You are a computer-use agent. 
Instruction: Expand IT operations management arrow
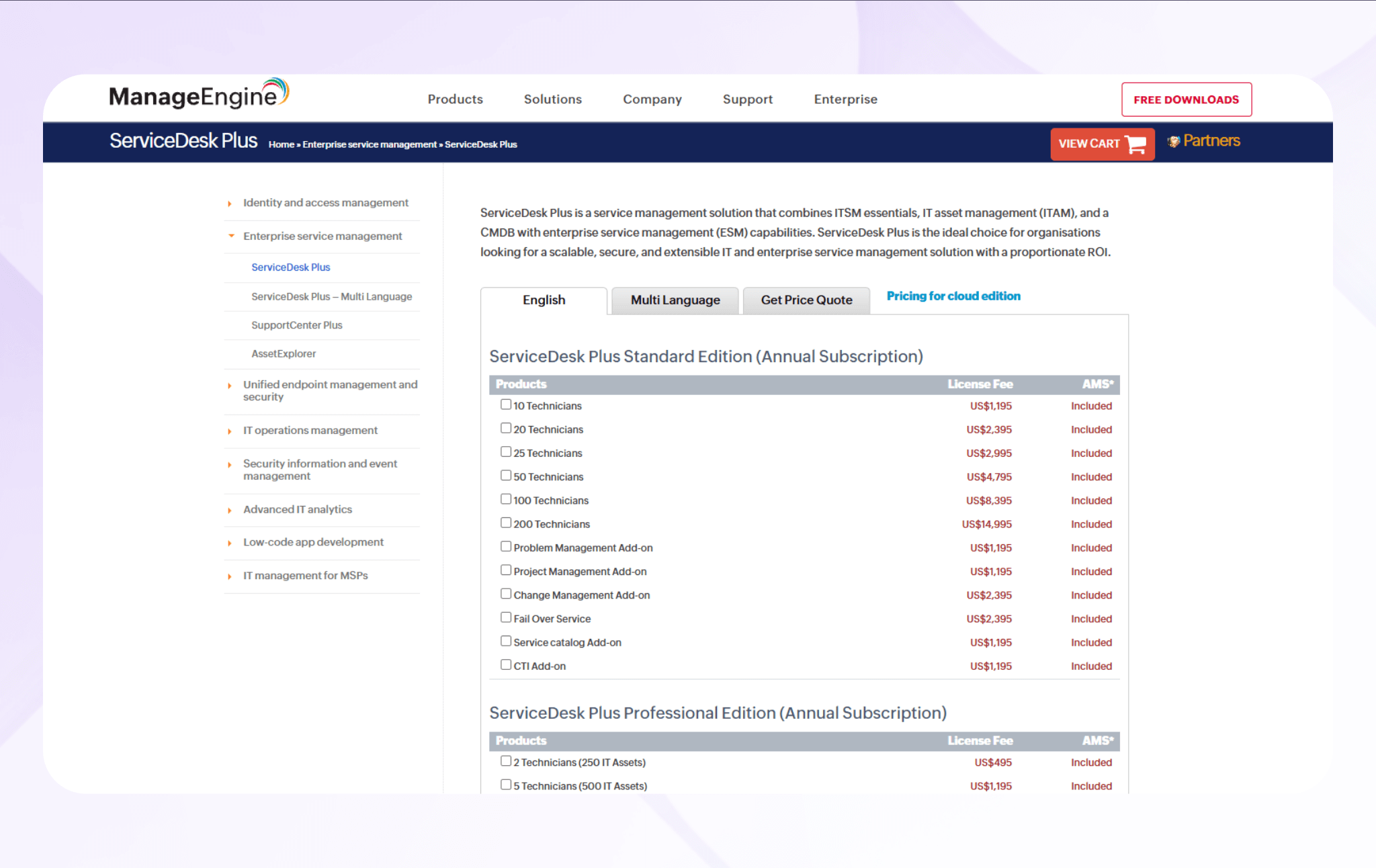(x=230, y=431)
